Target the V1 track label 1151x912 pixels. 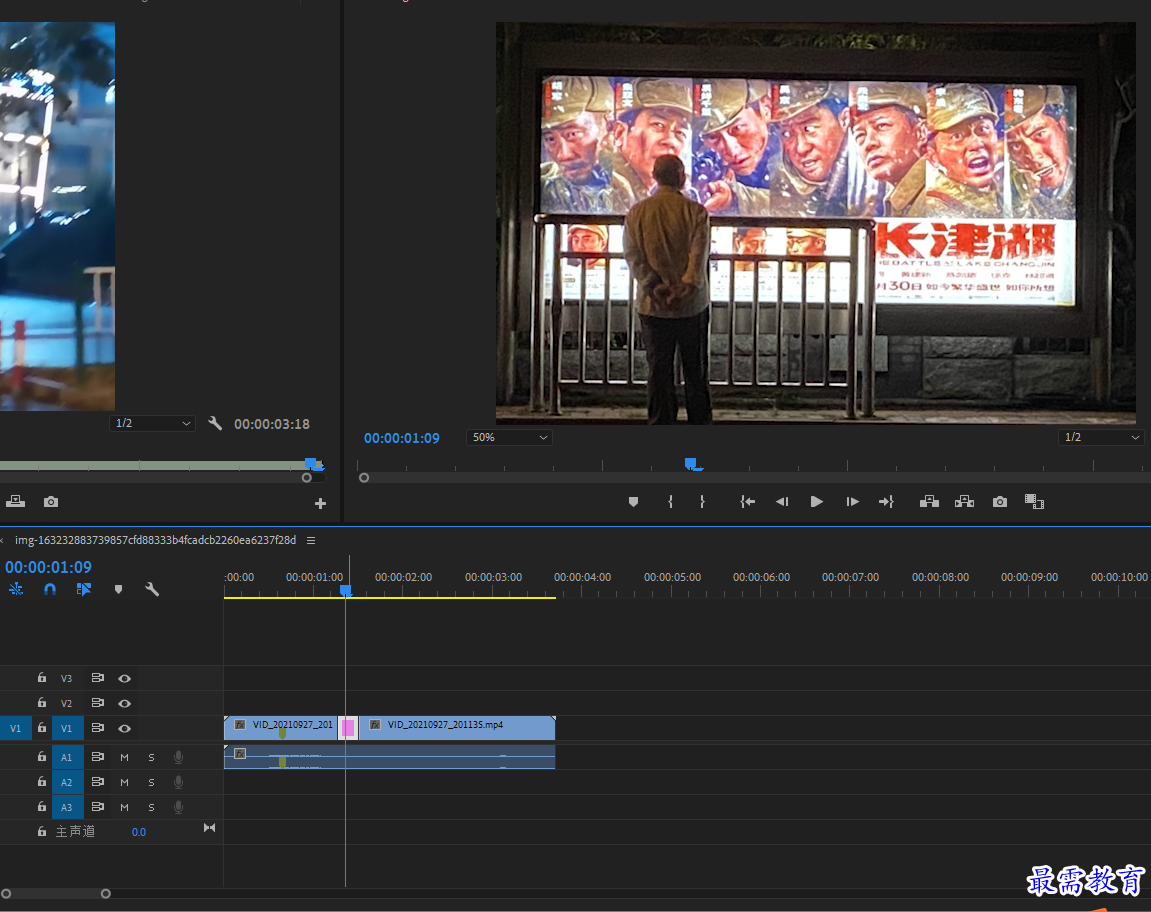(67, 728)
